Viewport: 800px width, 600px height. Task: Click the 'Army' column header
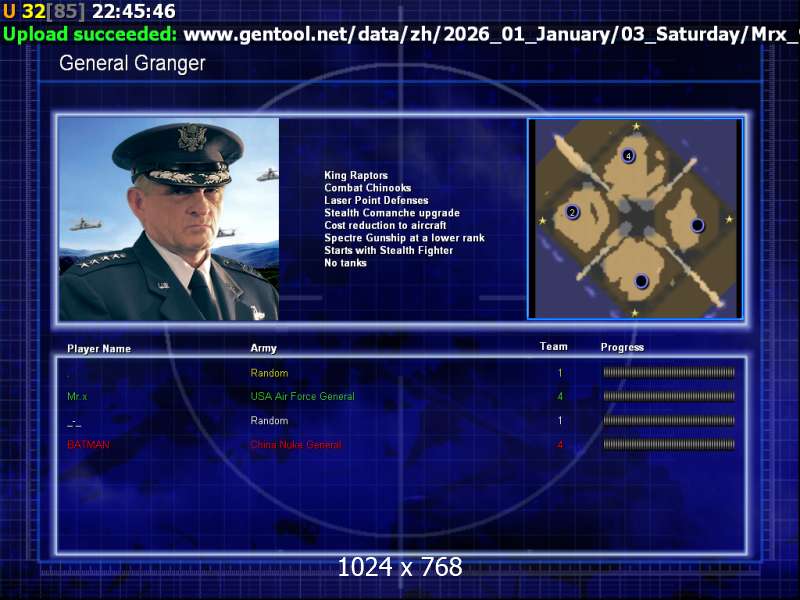tap(263, 348)
